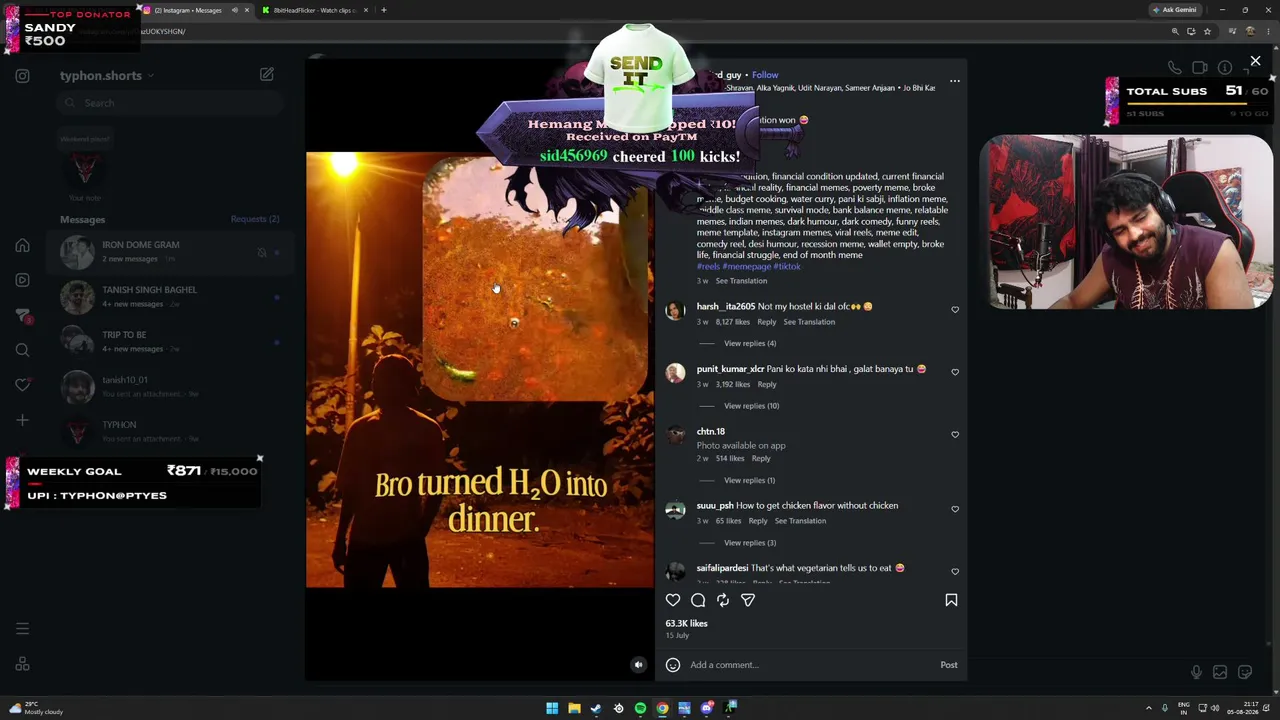Open the Windows Start menu
Viewport: 1280px width, 720px height.
coord(552,708)
